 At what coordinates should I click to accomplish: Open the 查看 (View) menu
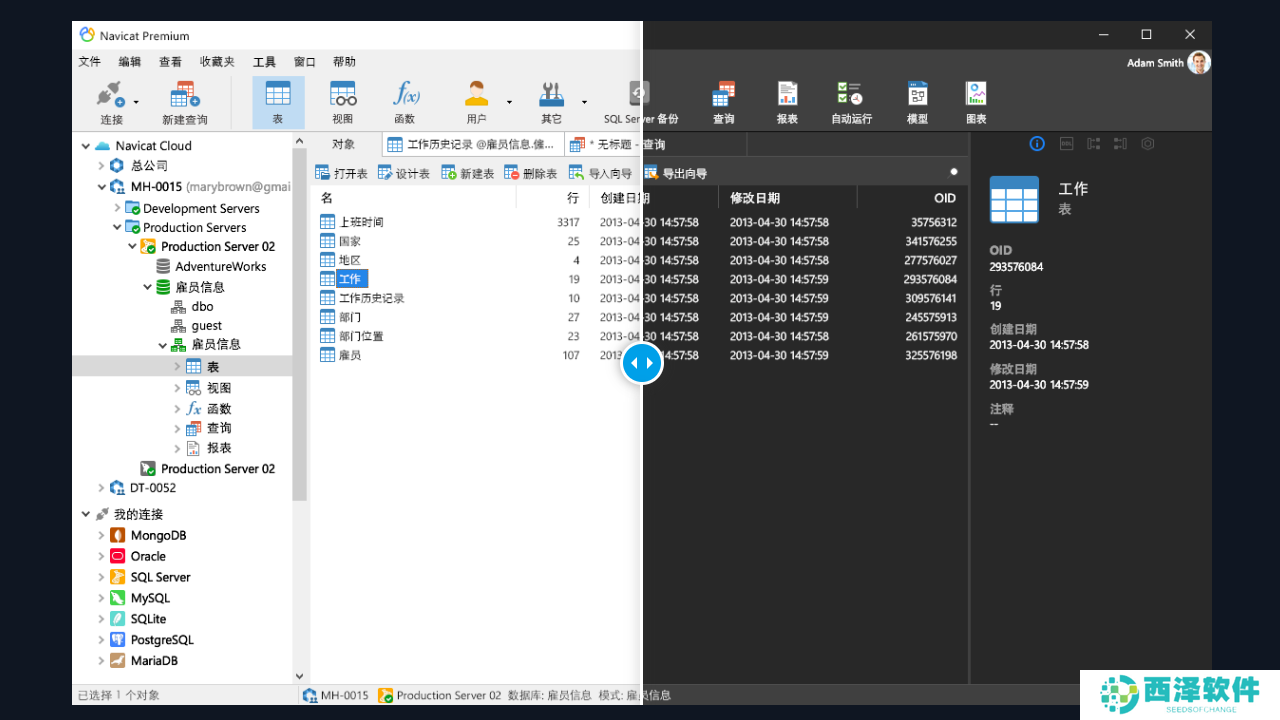[170, 62]
